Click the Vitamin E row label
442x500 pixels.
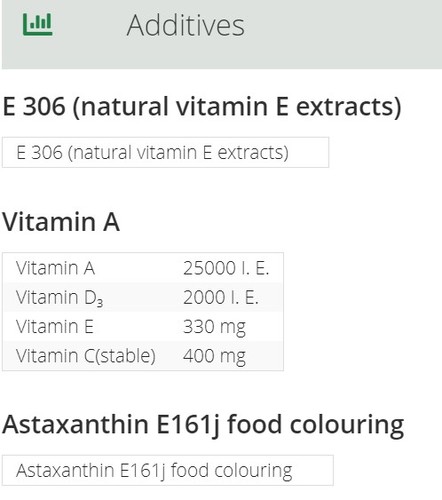tap(54, 327)
